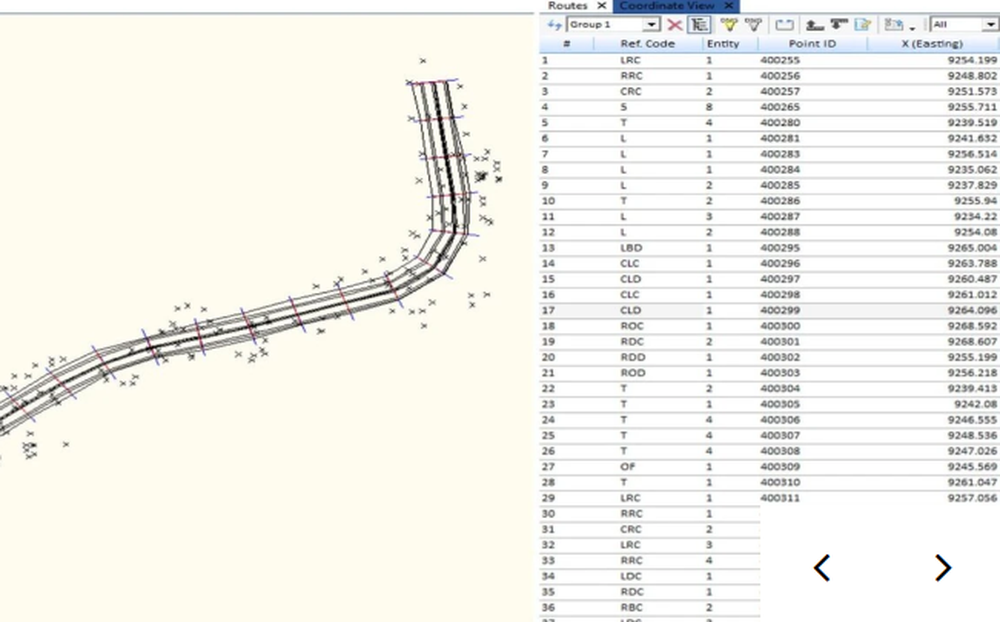Select the S ref code in row 4
Viewport: 1000px width, 622px height.
(x=623, y=107)
